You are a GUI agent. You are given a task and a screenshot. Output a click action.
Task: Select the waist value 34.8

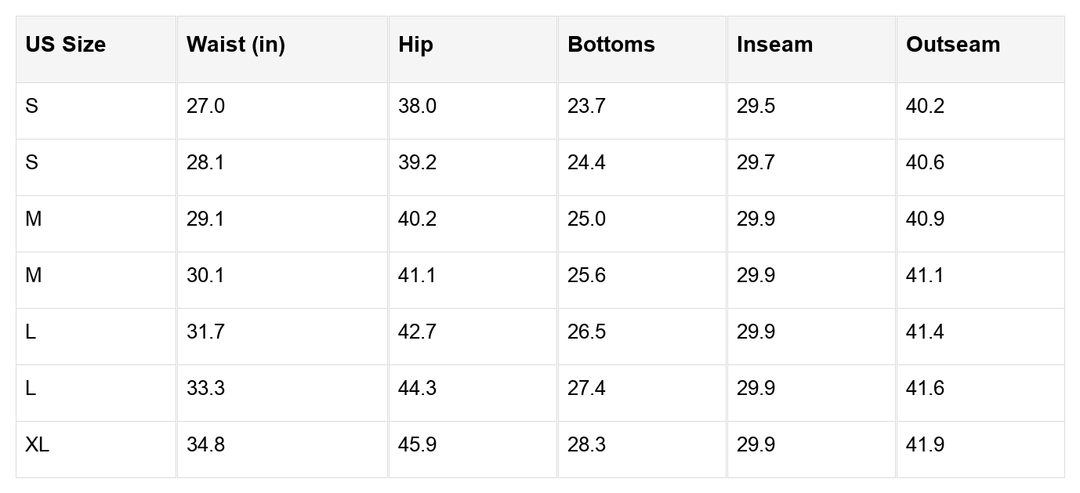pyautogui.click(x=205, y=445)
